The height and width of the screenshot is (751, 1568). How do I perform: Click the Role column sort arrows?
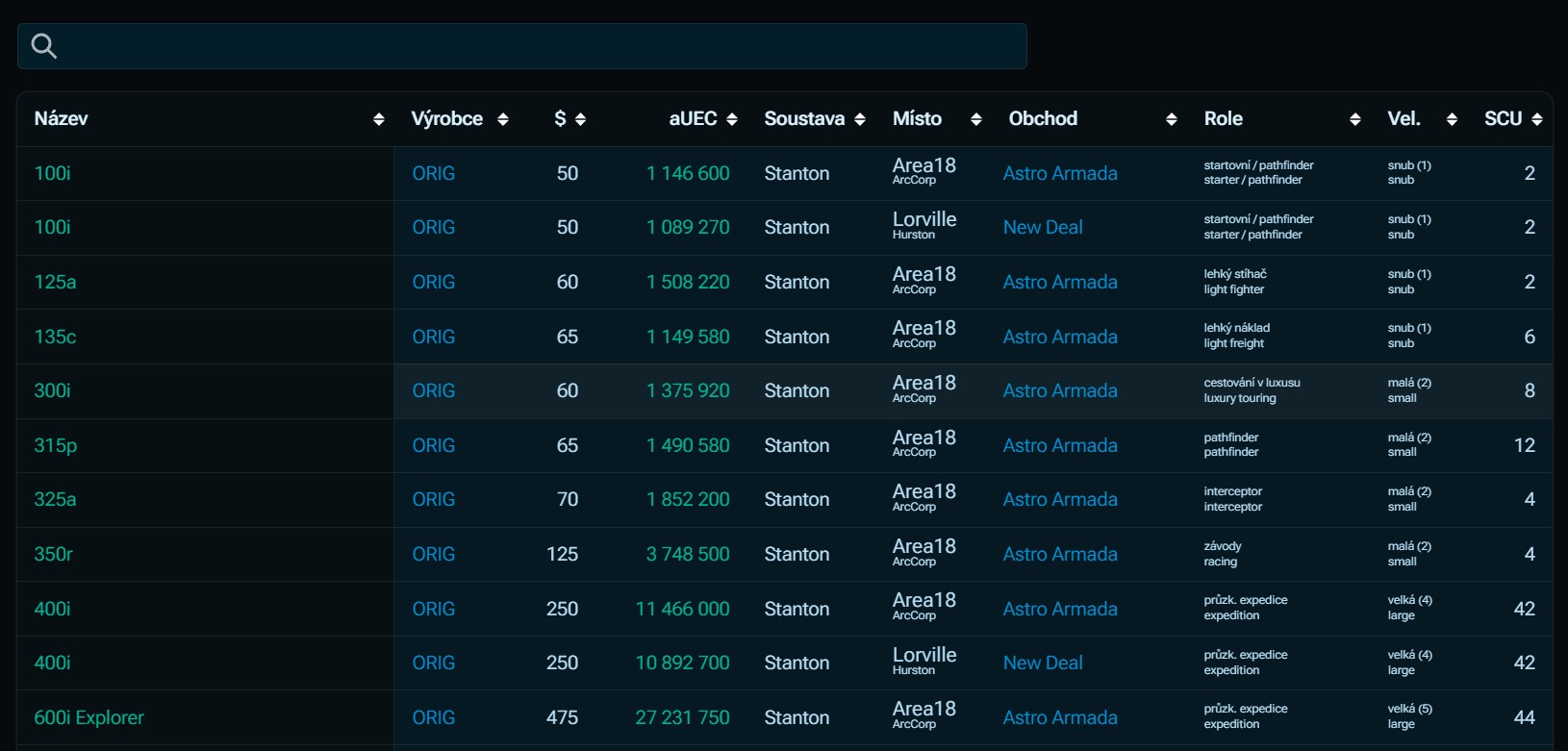[x=1354, y=119]
